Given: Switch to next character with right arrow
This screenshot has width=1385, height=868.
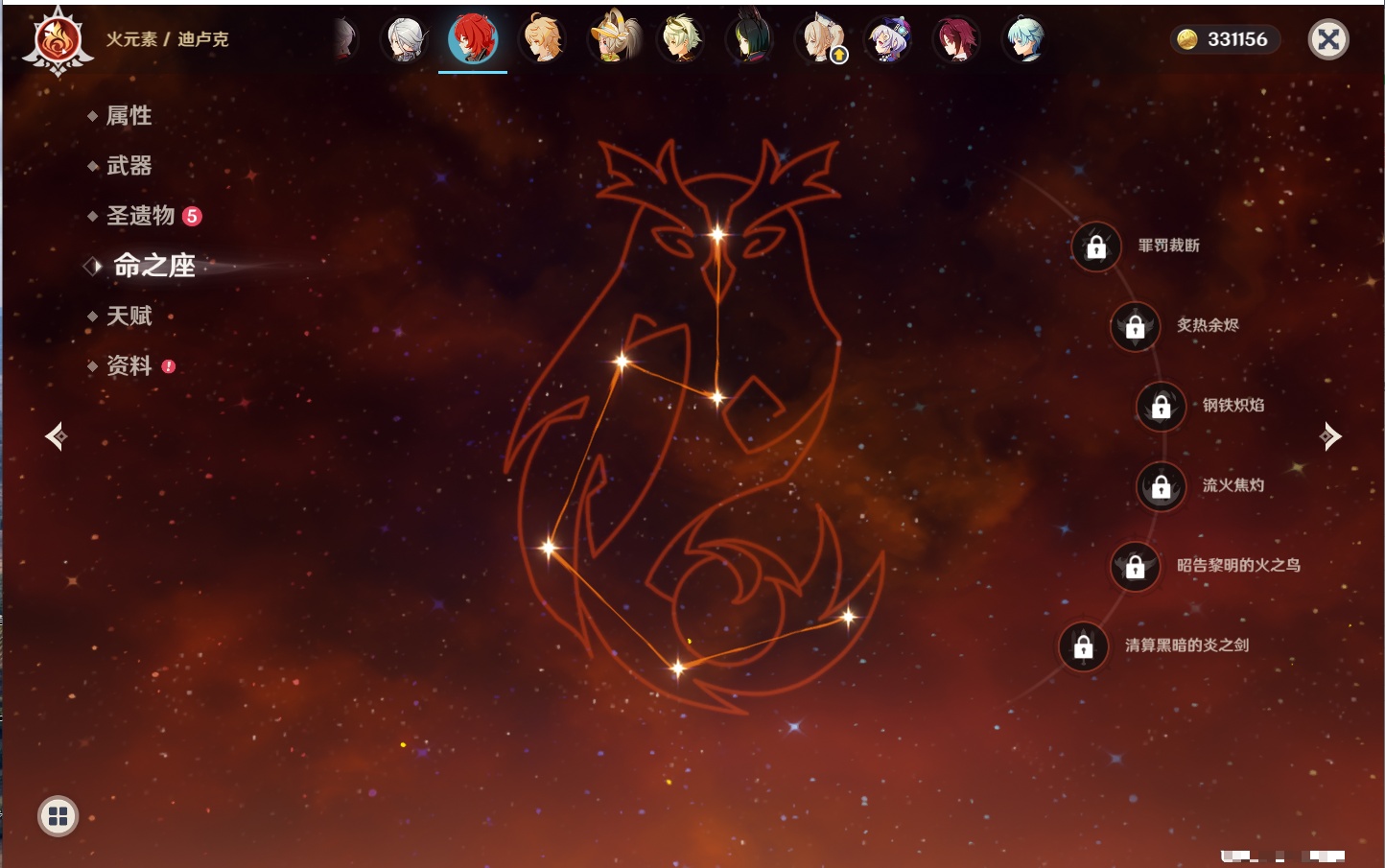Looking at the screenshot, I should tap(1330, 436).
